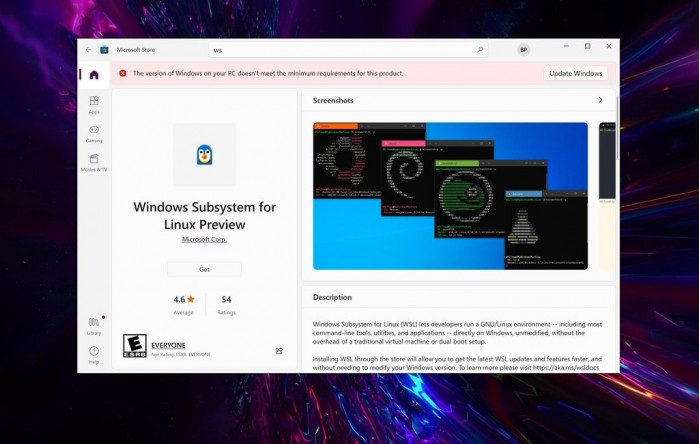Click the ESRB Everyone rating badge
This screenshot has width=700, height=444.
pos(135,346)
